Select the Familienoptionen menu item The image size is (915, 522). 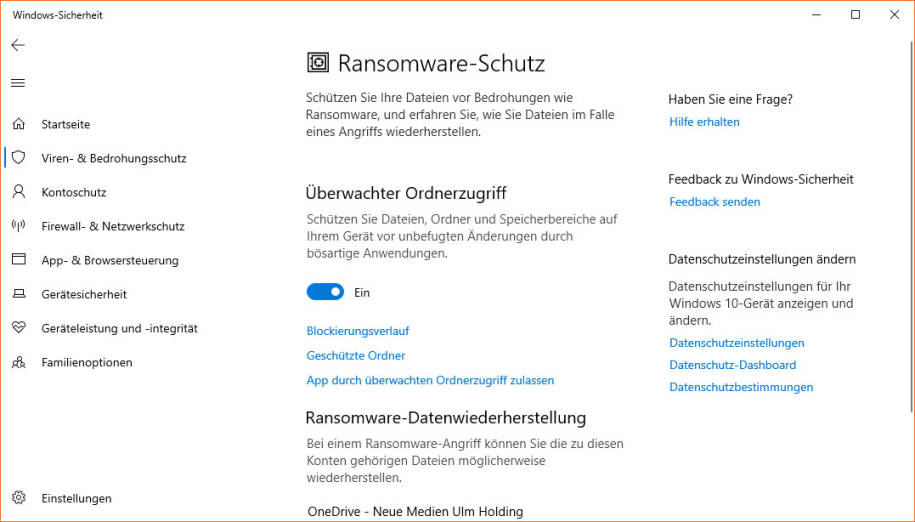click(x=86, y=362)
